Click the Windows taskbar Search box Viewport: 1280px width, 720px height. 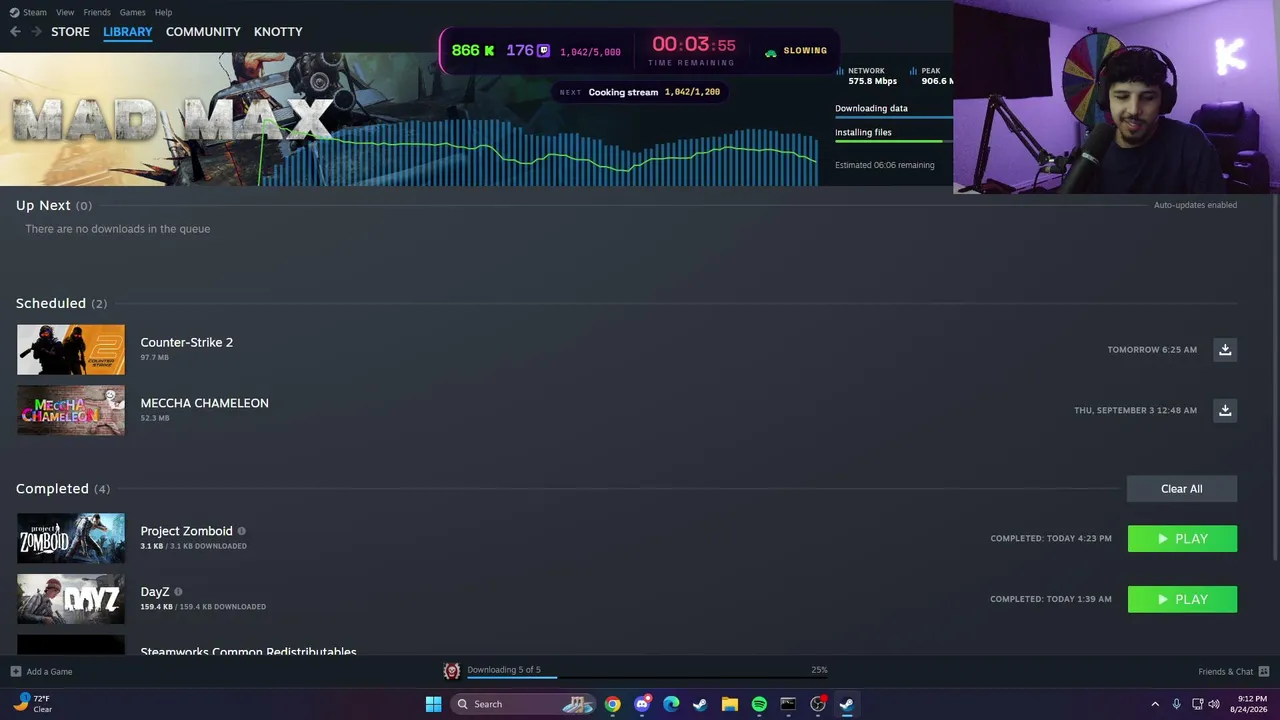point(523,704)
